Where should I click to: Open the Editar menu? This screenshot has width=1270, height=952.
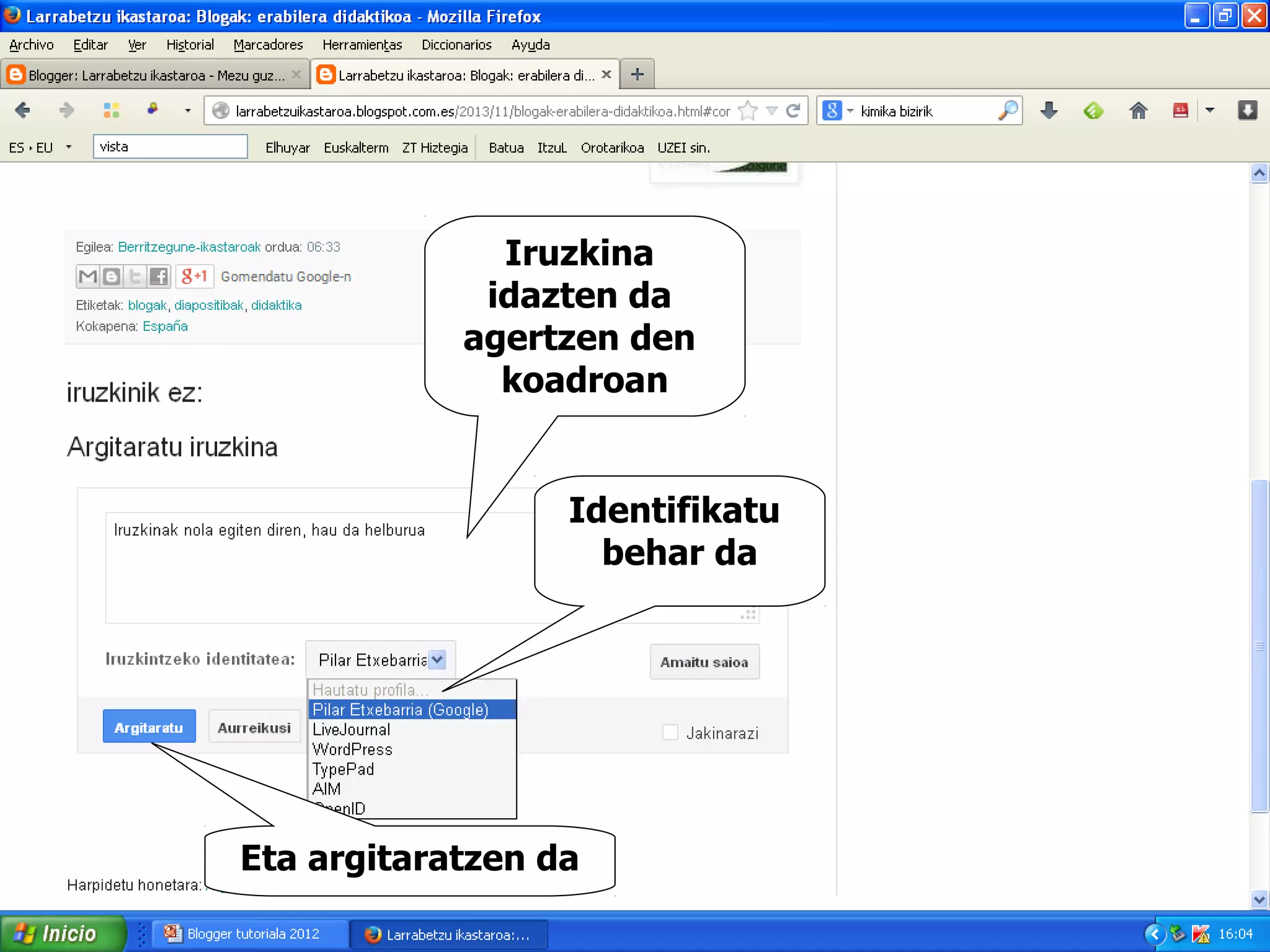pyautogui.click(x=91, y=45)
